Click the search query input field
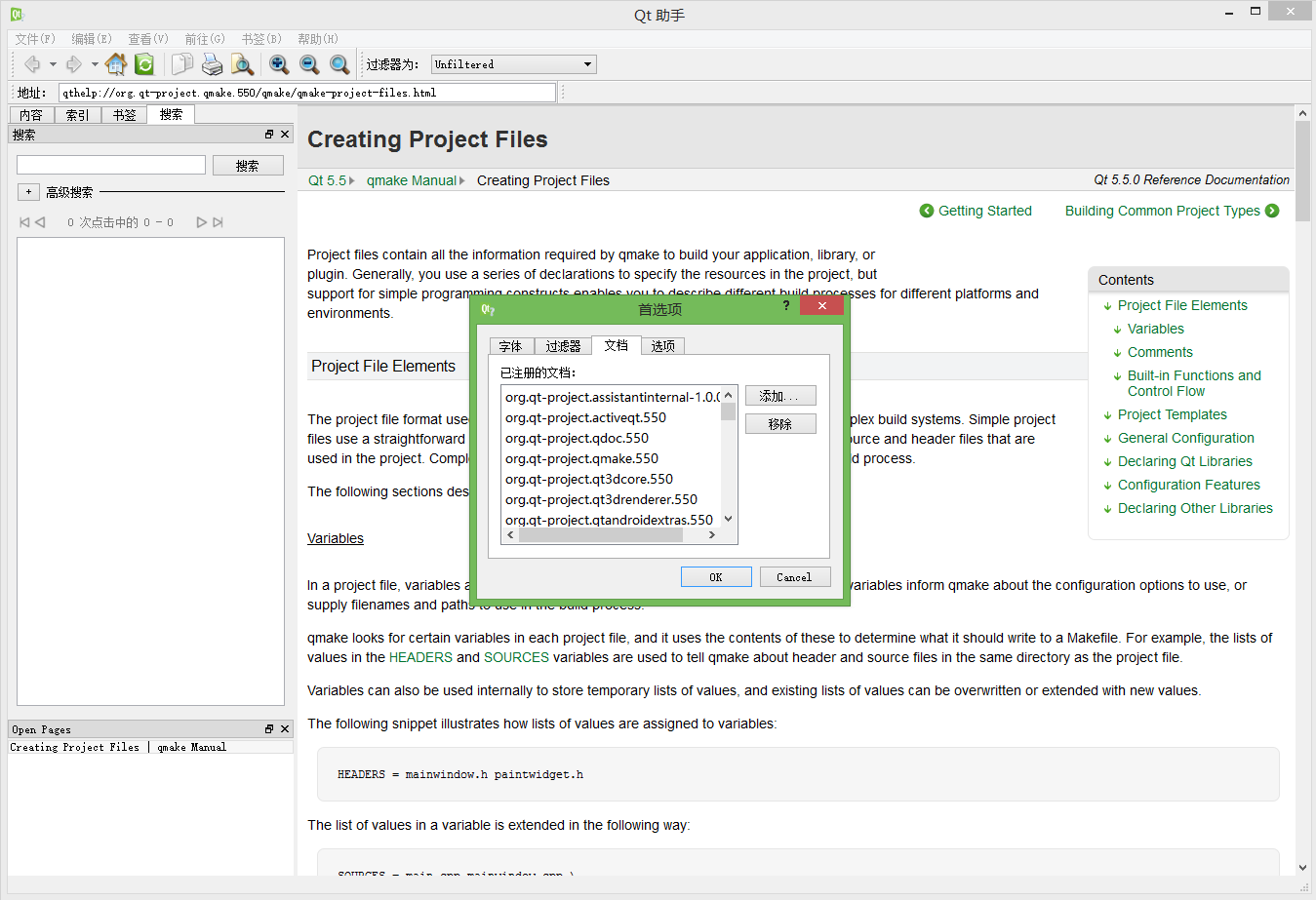The image size is (1316, 900). [x=111, y=165]
